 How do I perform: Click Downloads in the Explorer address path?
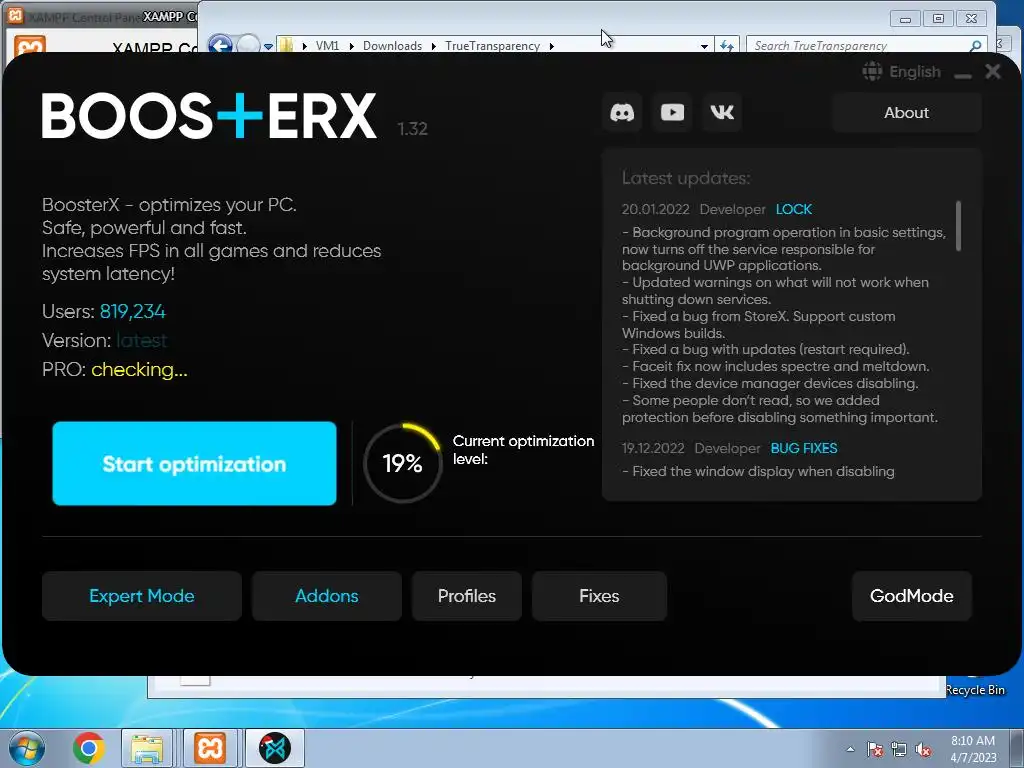[392, 46]
